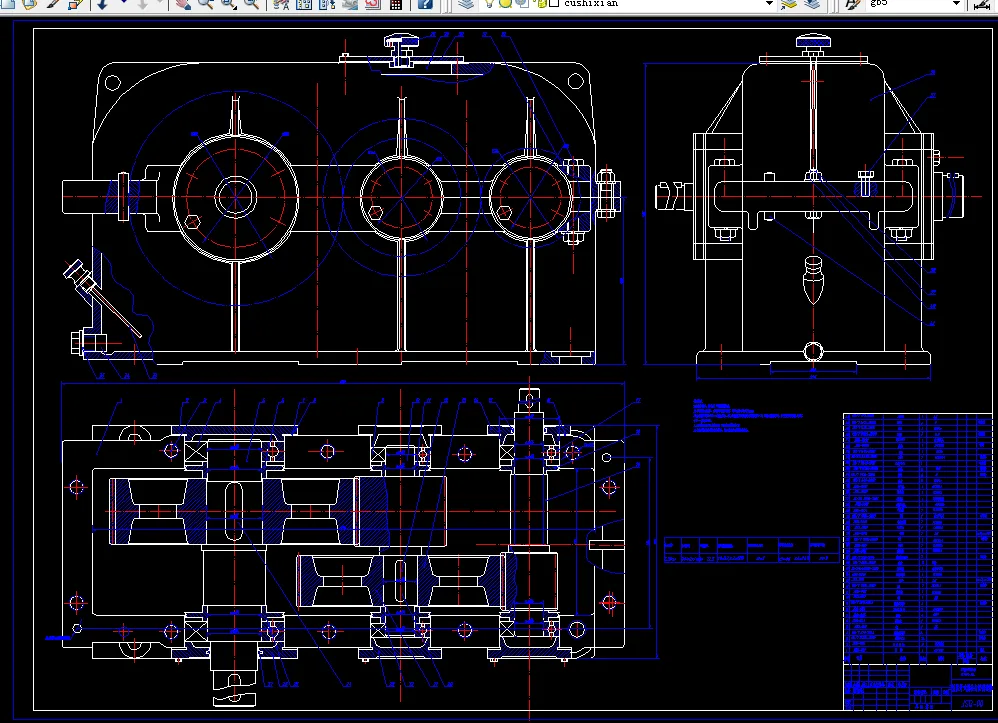998x723 pixels.
Task: Select the Pan realtime hand tool
Action: (183, 4)
